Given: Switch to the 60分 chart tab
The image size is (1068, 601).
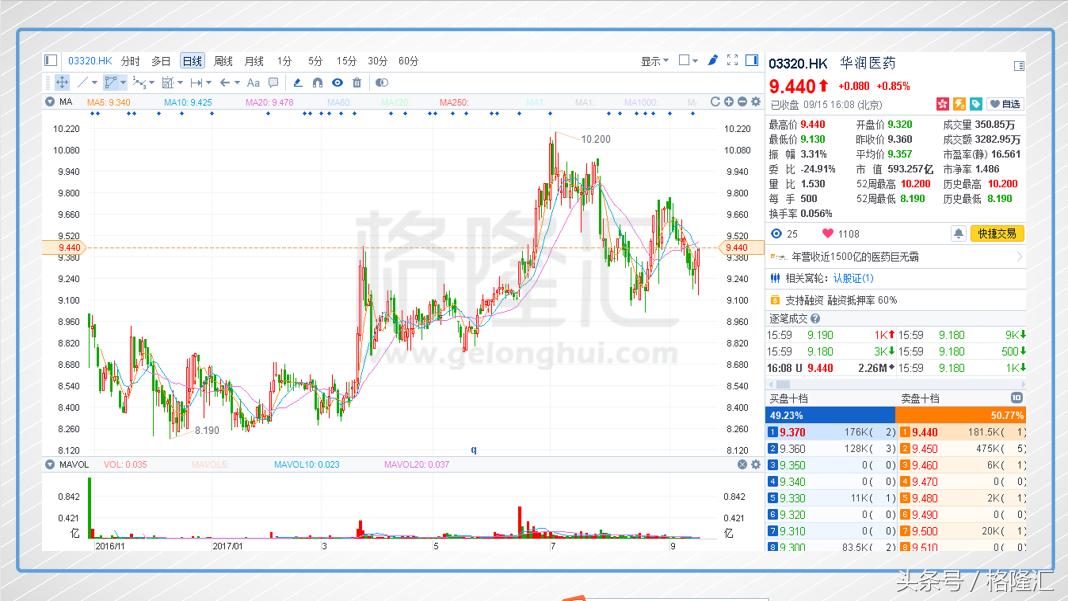Looking at the screenshot, I should click(408, 61).
